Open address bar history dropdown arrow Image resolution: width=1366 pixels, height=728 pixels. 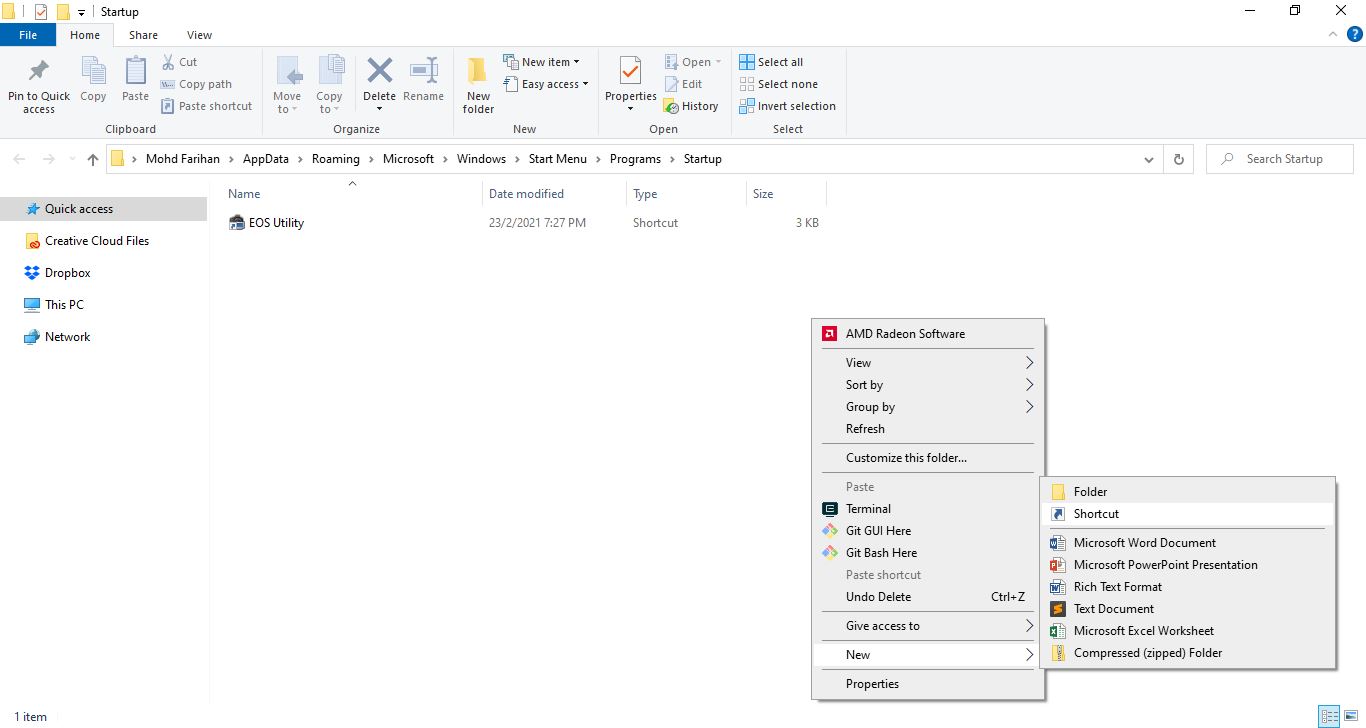[x=1148, y=159]
